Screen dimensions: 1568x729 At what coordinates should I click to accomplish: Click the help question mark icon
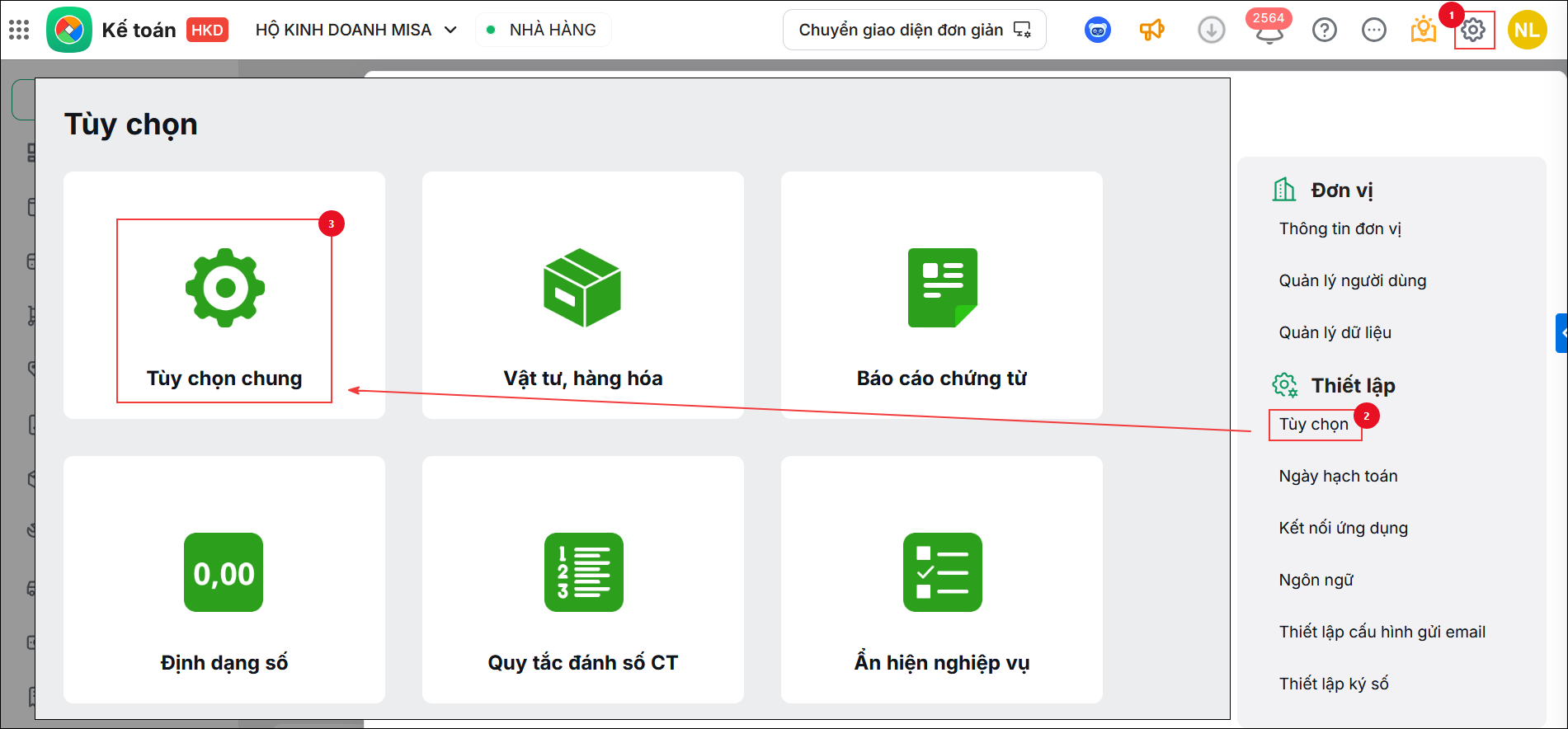(1325, 31)
